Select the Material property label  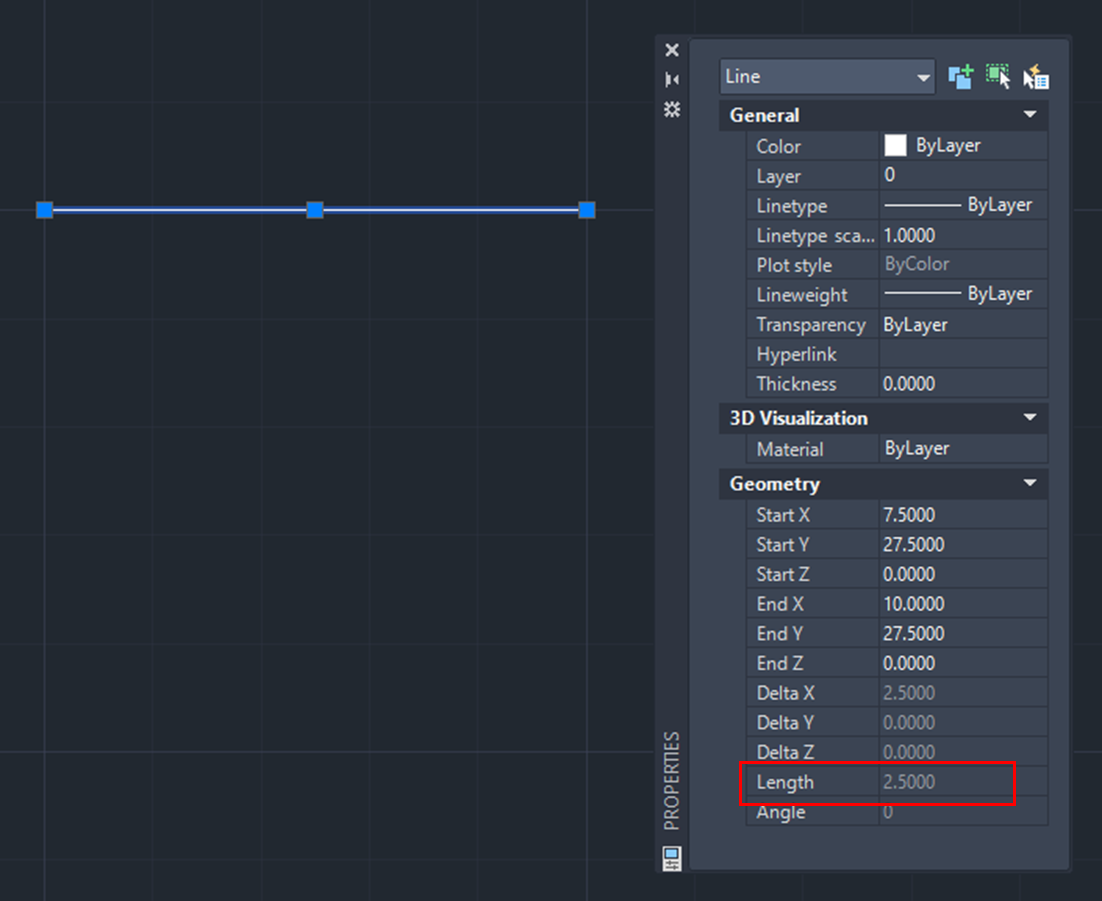(x=789, y=449)
